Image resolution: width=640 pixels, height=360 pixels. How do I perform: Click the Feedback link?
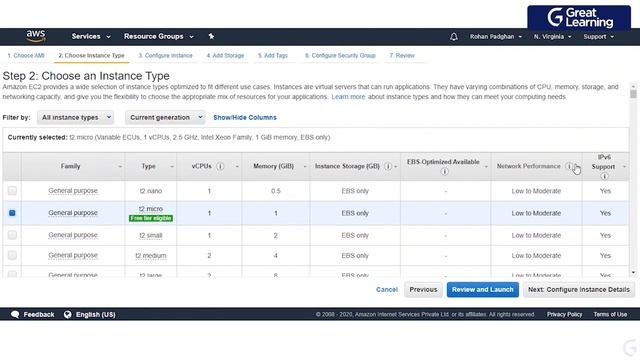[39, 314]
